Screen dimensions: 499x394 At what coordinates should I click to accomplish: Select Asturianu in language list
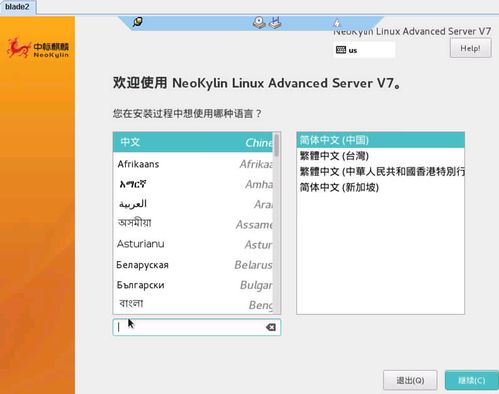[x=193, y=244]
